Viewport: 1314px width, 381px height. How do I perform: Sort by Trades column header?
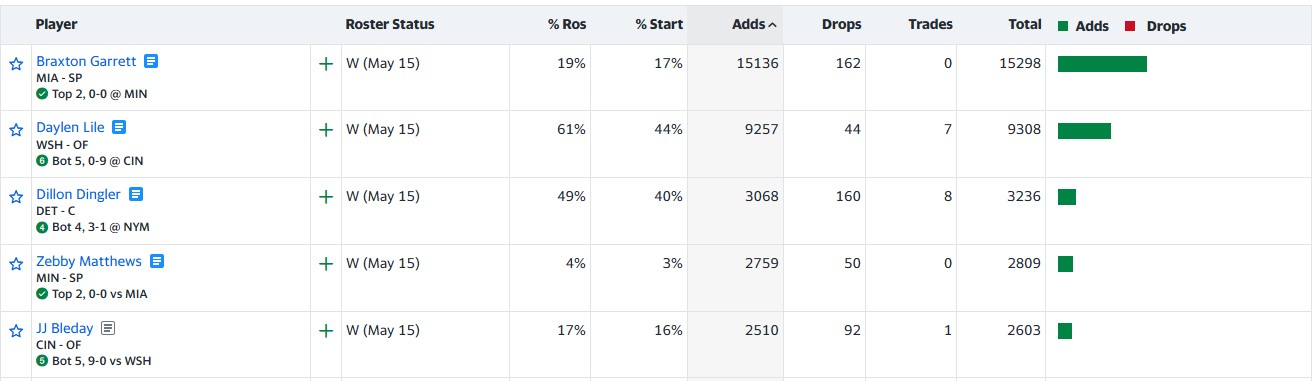(930, 25)
